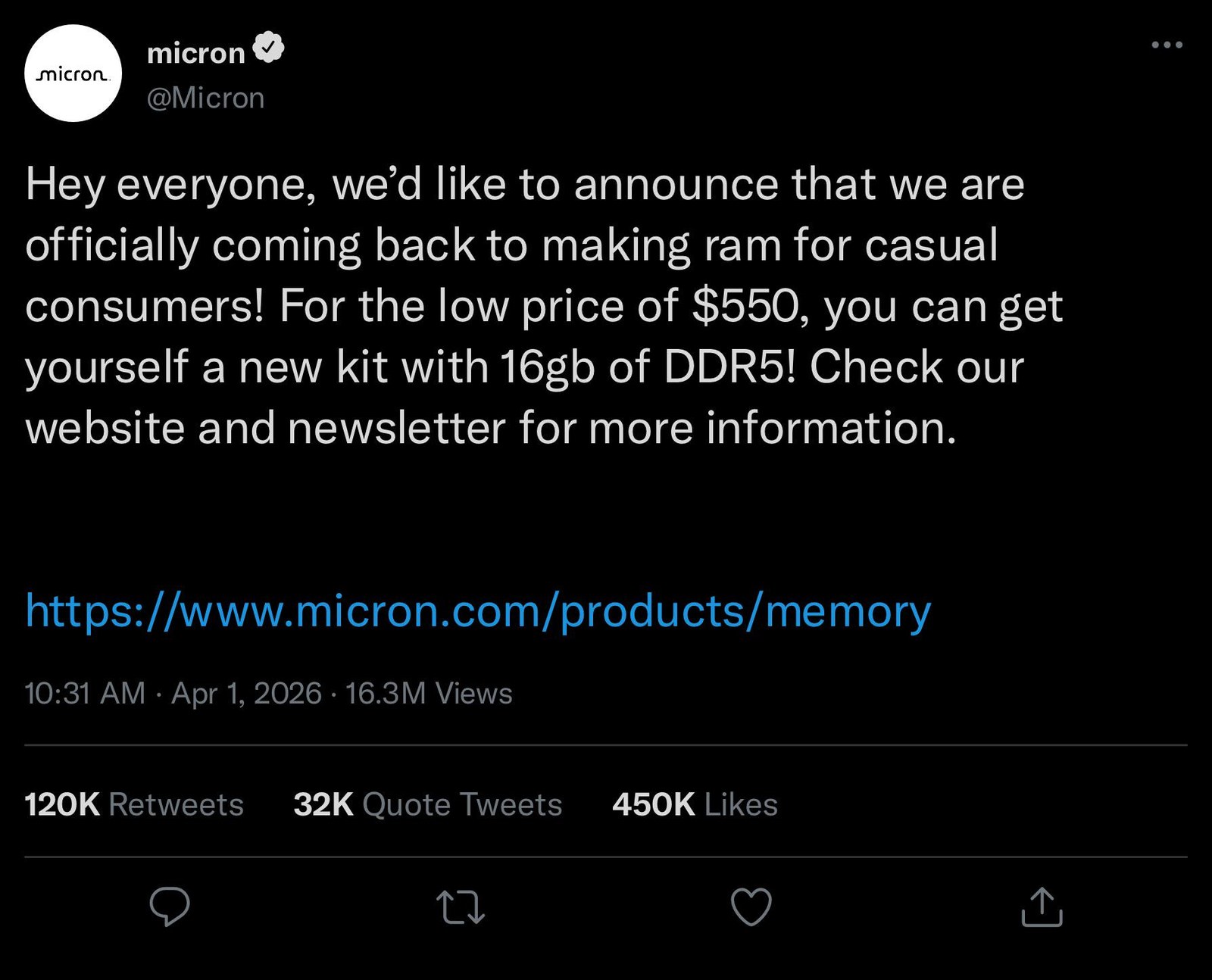The height and width of the screenshot is (980, 1212).
Task: Click the share upload icon
Action: click(x=1042, y=907)
